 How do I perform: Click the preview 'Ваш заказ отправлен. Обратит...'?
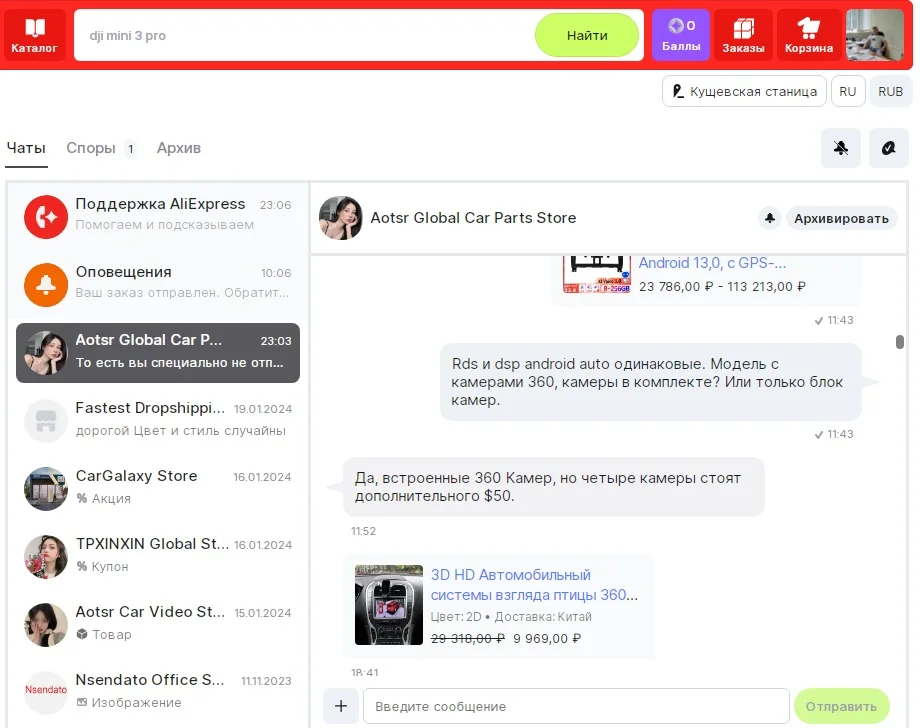pyautogui.click(x=182, y=292)
